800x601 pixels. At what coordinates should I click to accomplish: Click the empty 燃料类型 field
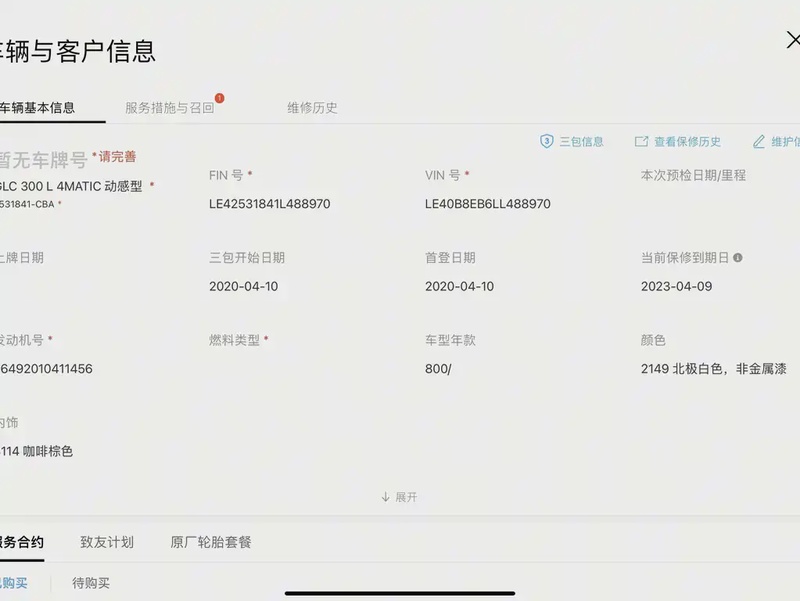tap(269, 368)
